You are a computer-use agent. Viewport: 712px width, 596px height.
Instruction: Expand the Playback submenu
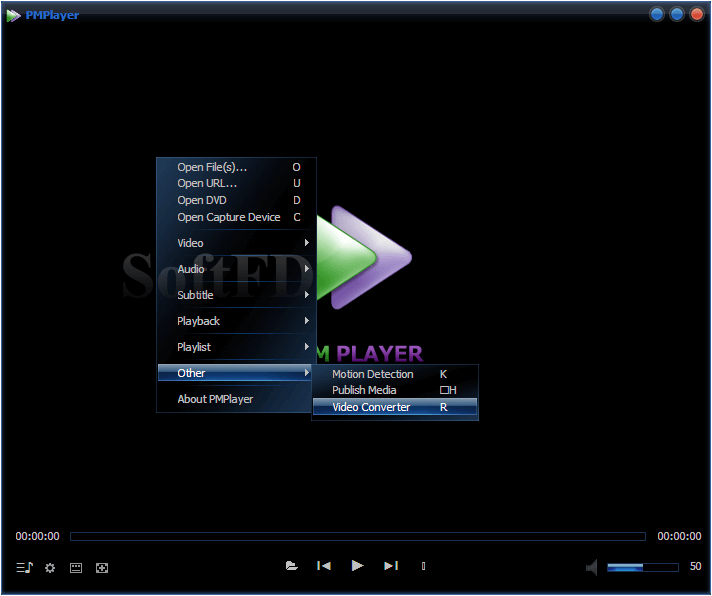coord(236,321)
